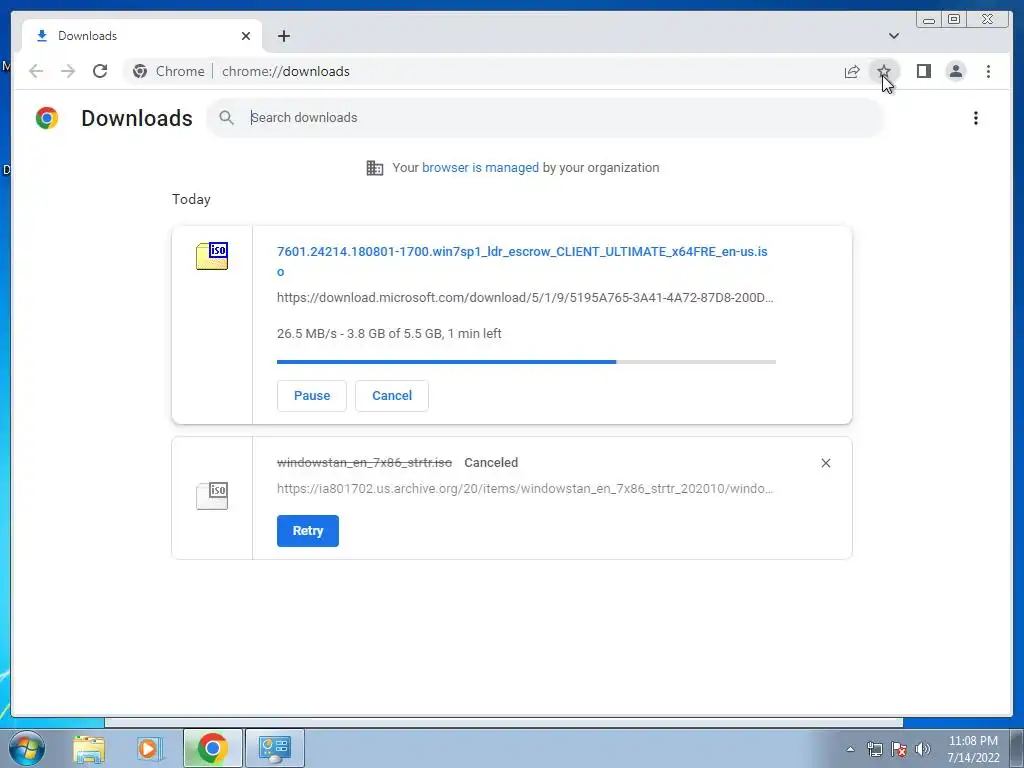Pause the win7sp1 ISO download
This screenshot has width=1024, height=768.
click(x=312, y=396)
